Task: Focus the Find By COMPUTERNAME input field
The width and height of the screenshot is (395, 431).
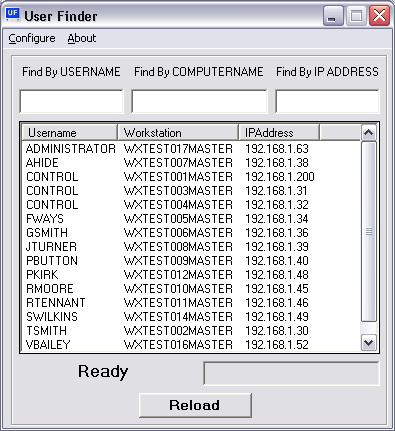Action: coord(199,101)
